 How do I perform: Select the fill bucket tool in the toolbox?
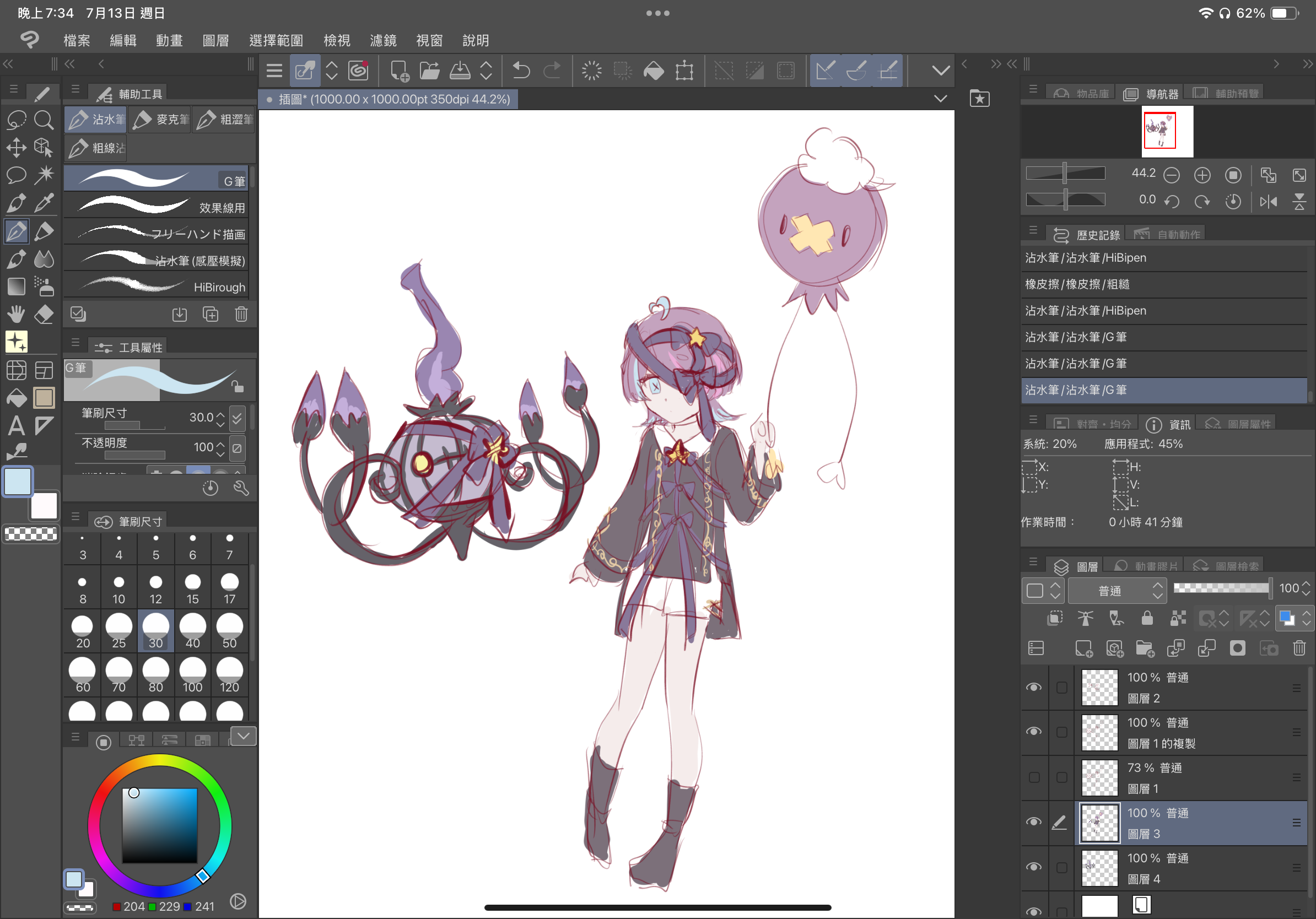tap(16, 398)
